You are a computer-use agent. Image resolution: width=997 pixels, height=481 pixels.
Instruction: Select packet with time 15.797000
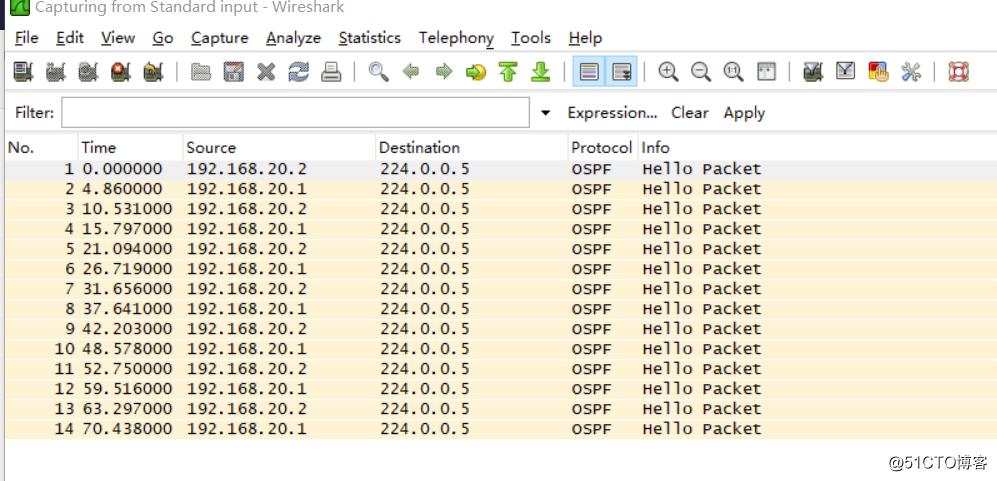tap(501, 229)
